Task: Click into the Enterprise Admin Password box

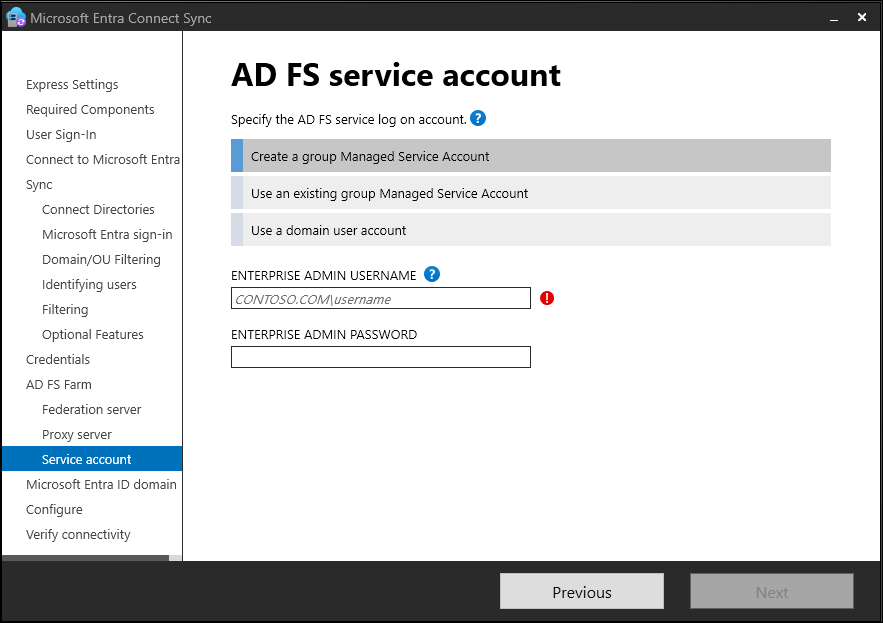Action: click(380, 357)
